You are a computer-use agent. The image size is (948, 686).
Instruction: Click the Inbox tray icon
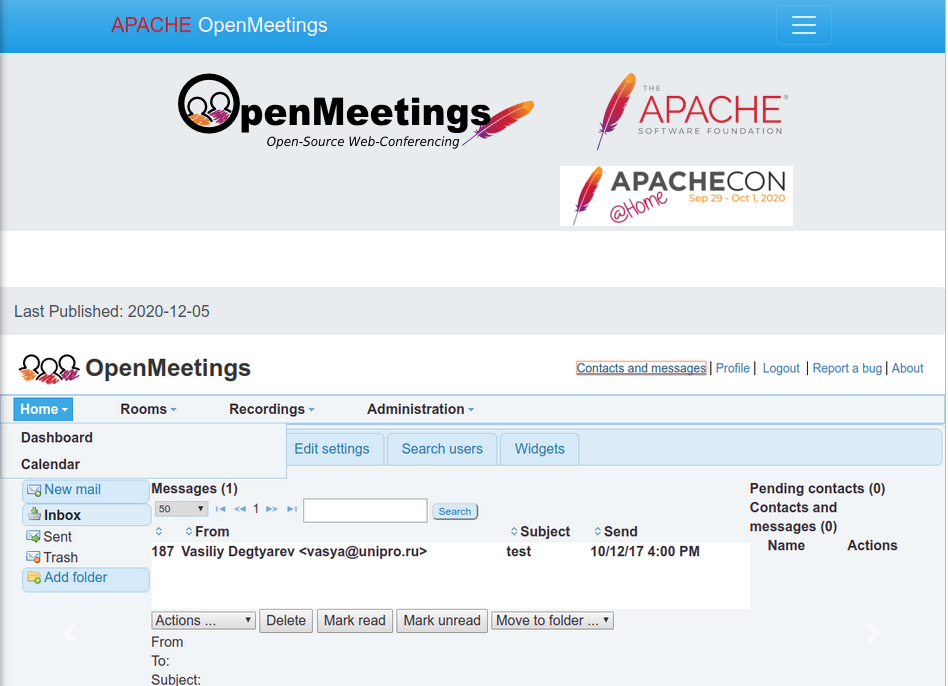(35, 514)
